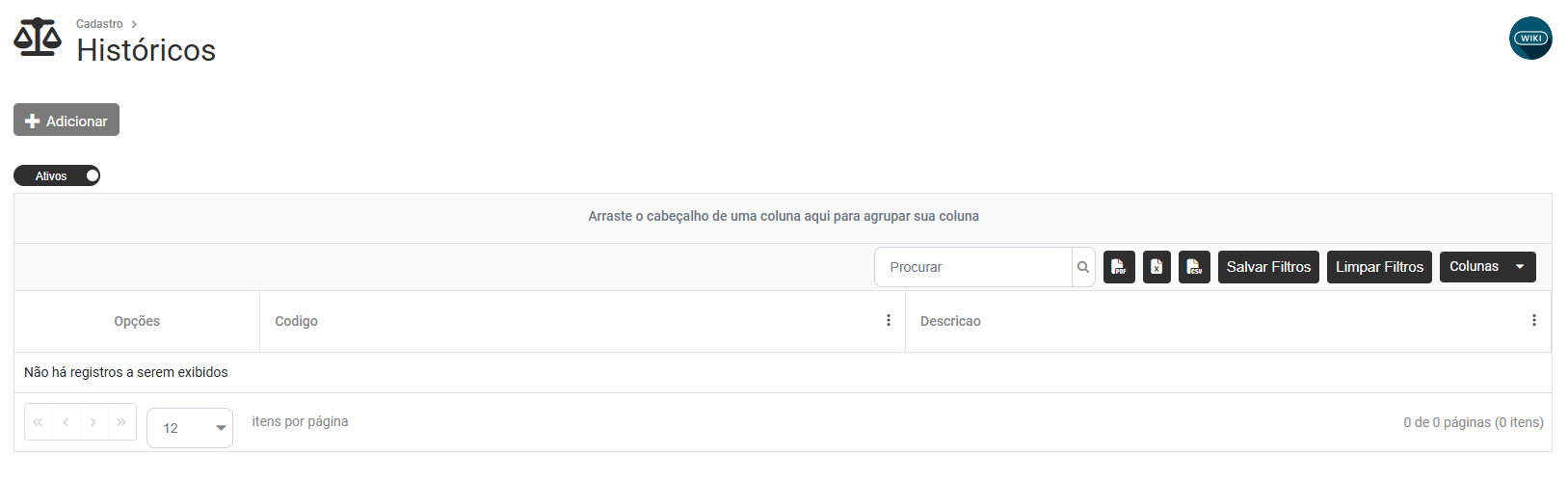Open the WIKI help icon

click(1530, 39)
